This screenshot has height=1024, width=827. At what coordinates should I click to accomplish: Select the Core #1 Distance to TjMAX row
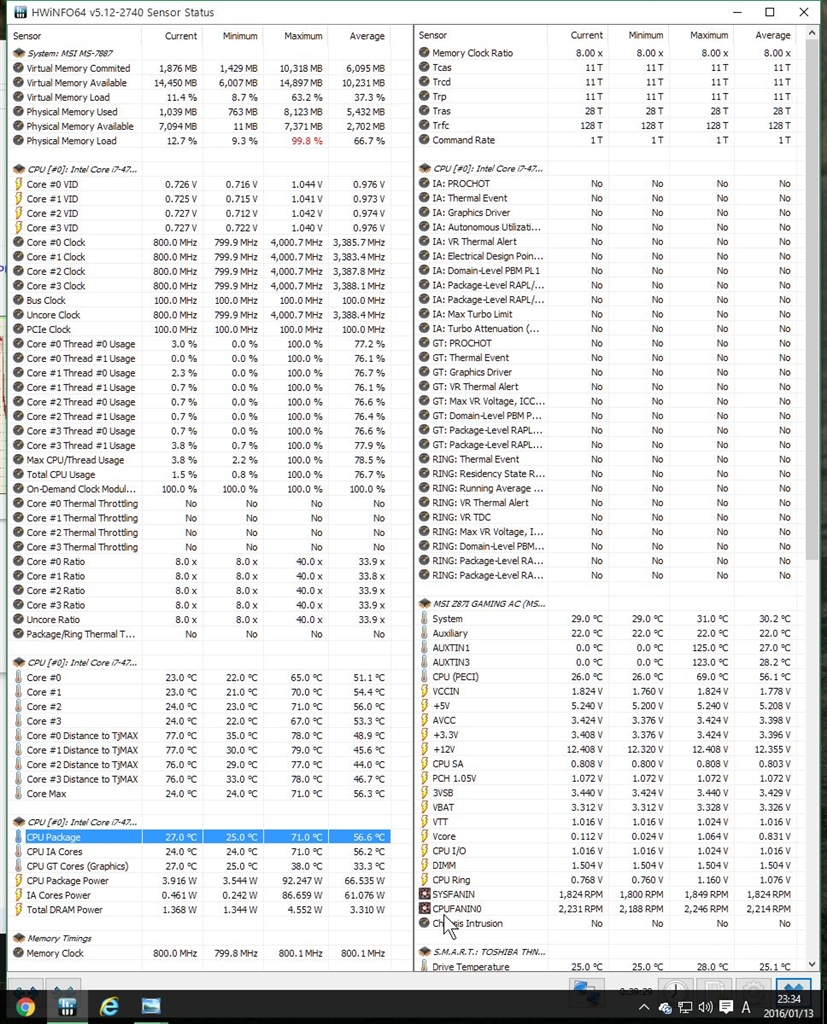pos(201,750)
